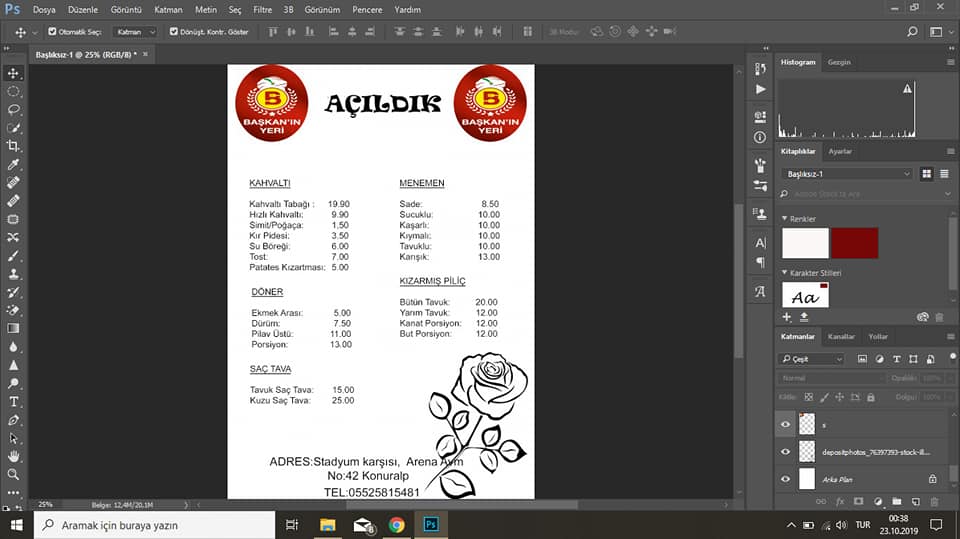The width and height of the screenshot is (960, 539).
Task: Open the Paragraph panel icon
Action: click(x=760, y=262)
